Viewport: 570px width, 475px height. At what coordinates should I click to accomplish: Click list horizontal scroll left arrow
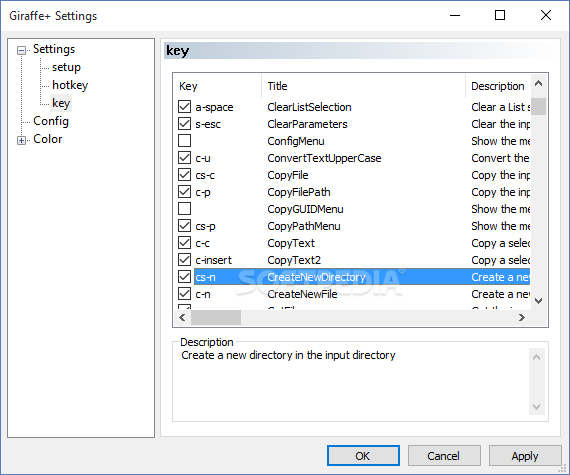[182, 318]
